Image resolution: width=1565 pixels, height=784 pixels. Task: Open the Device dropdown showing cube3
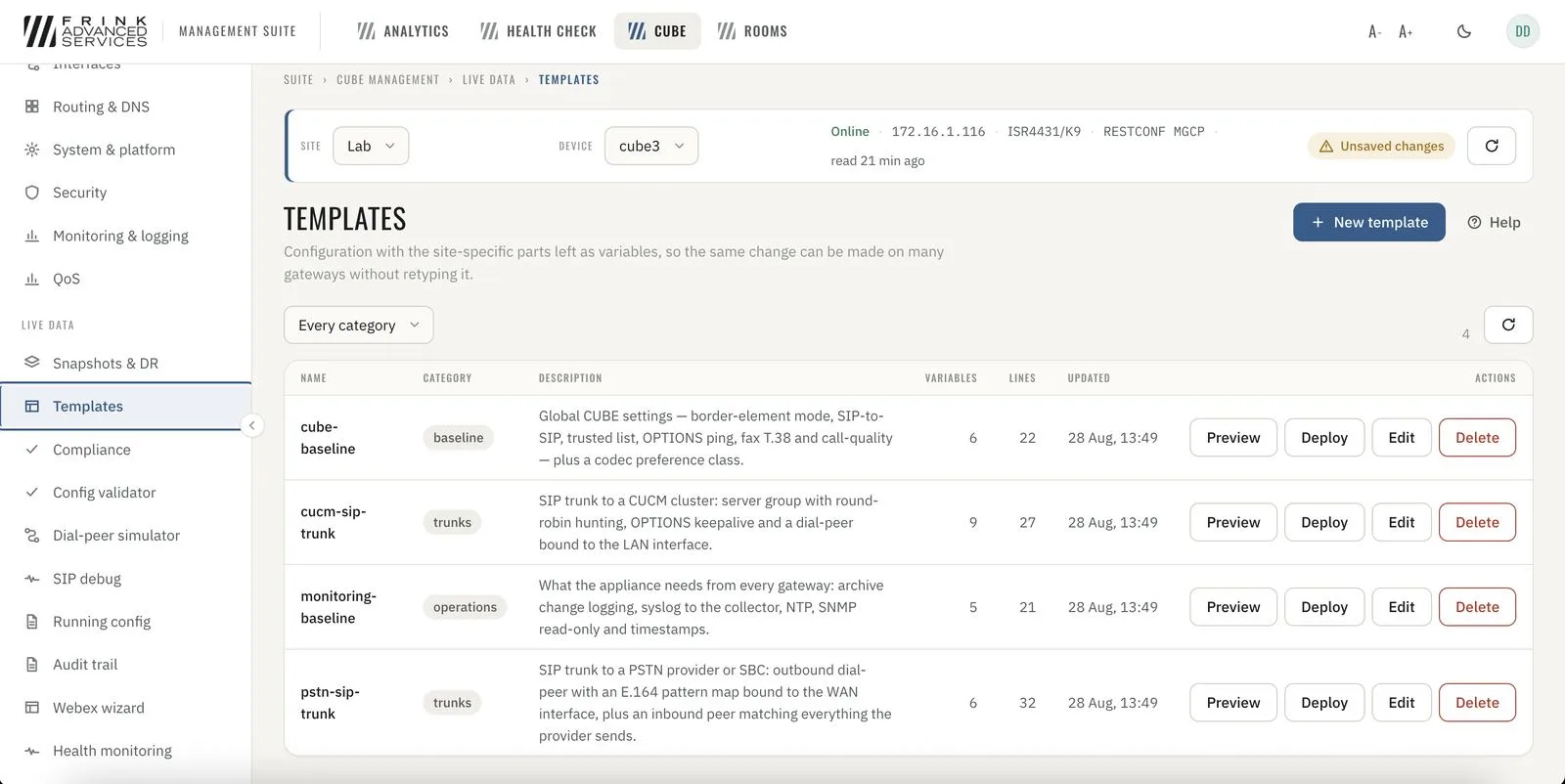[x=651, y=146]
